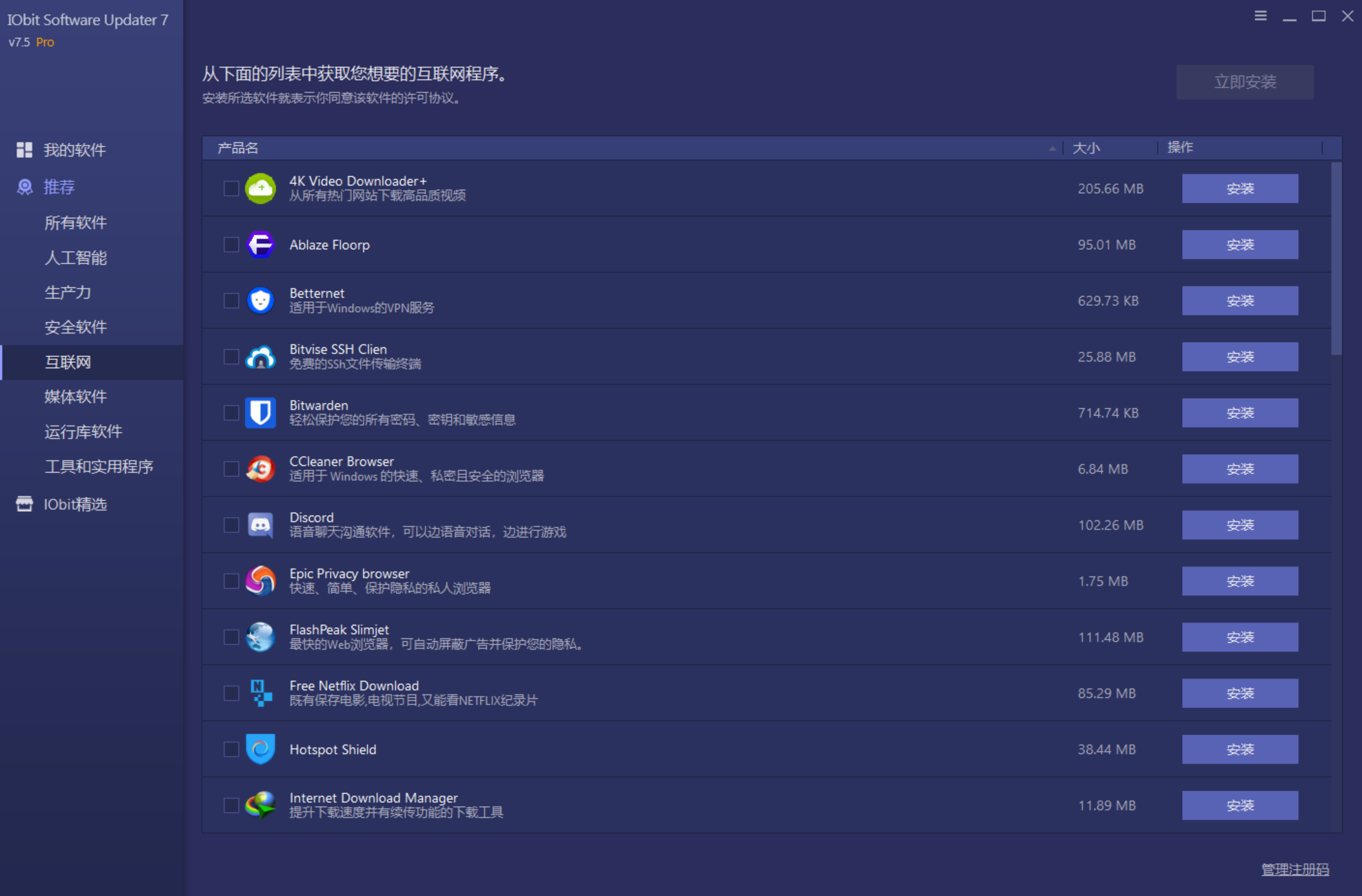Install Ablaze Floorp
The width and height of the screenshot is (1362, 896).
(1239, 244)
